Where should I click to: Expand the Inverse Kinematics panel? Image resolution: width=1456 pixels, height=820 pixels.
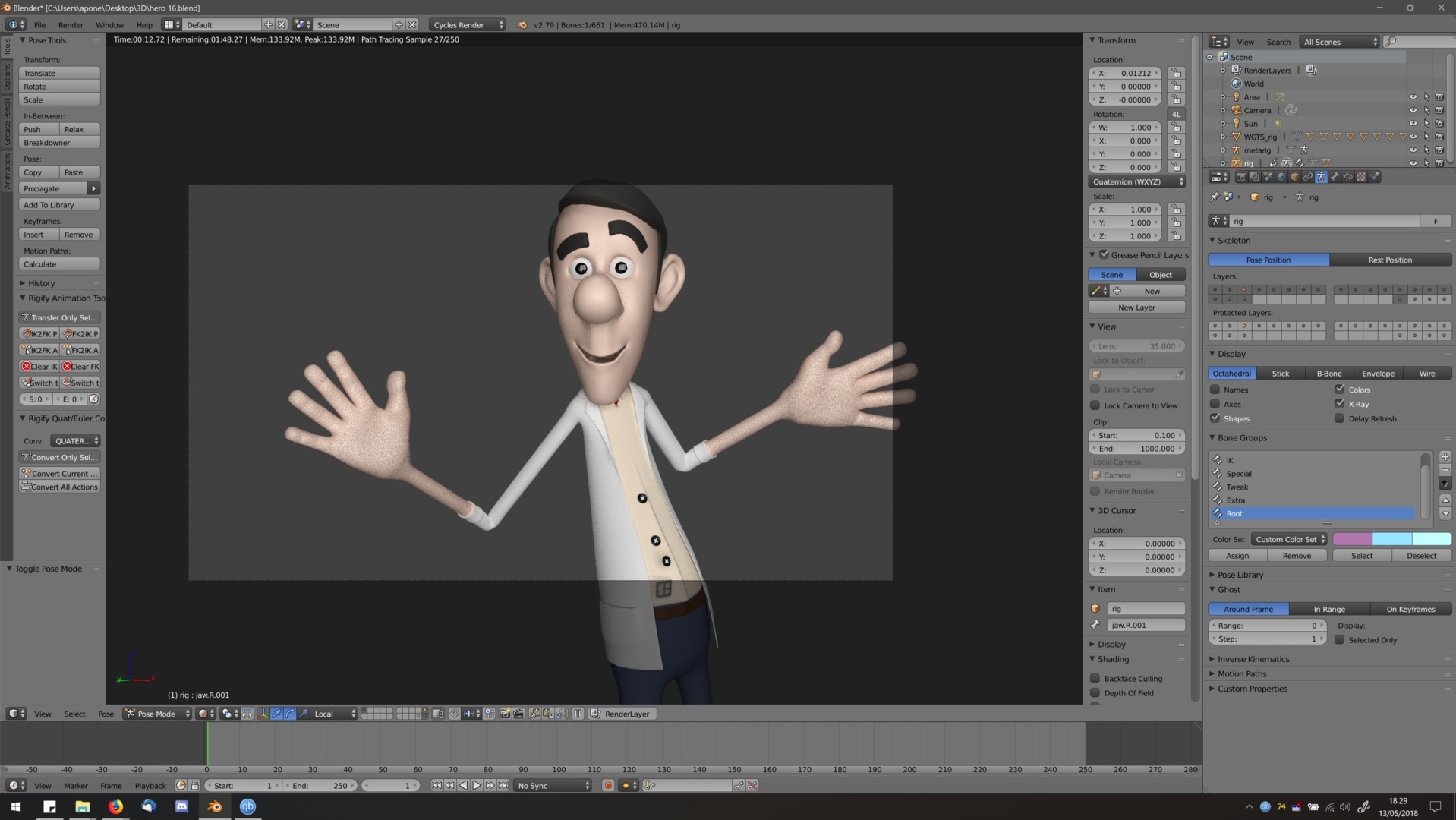[x=1253, y=659]
